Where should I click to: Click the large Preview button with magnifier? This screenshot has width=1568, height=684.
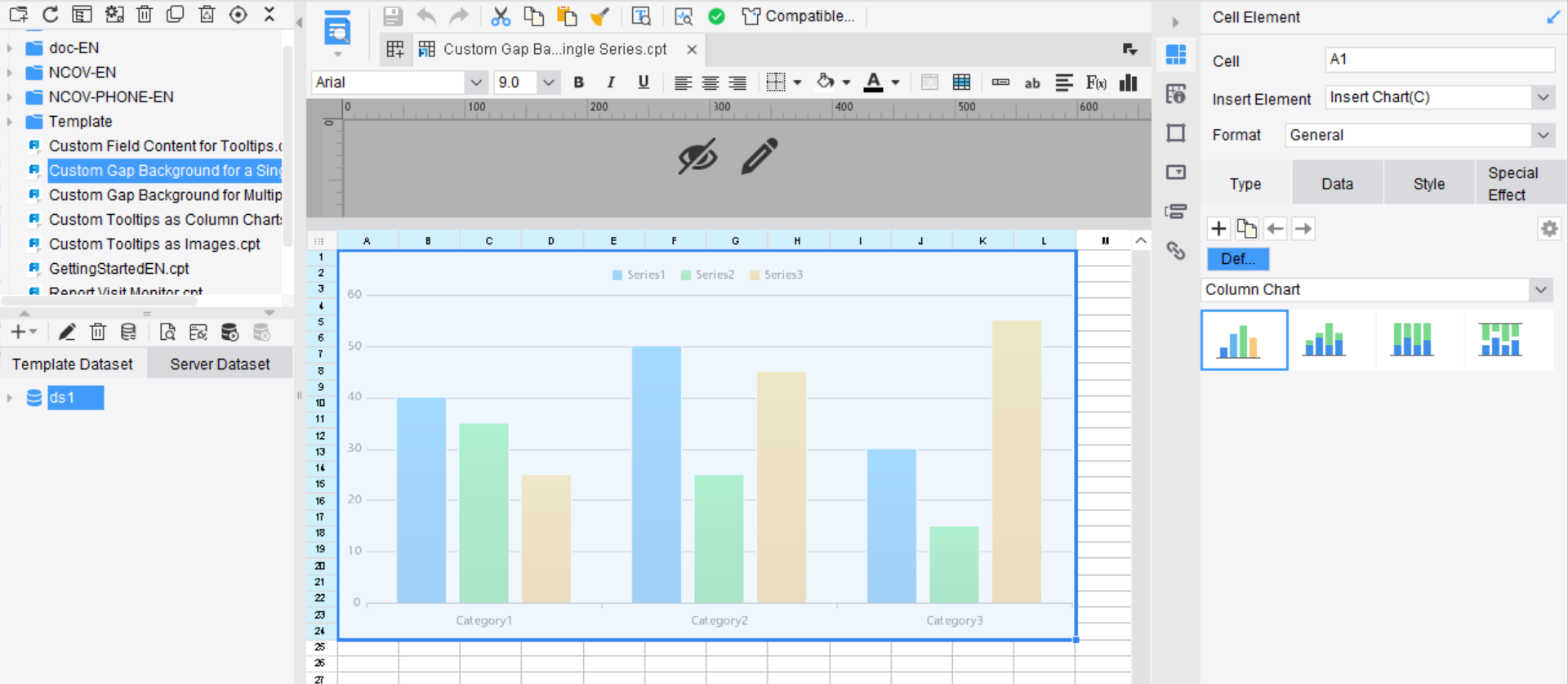[337, 29]
